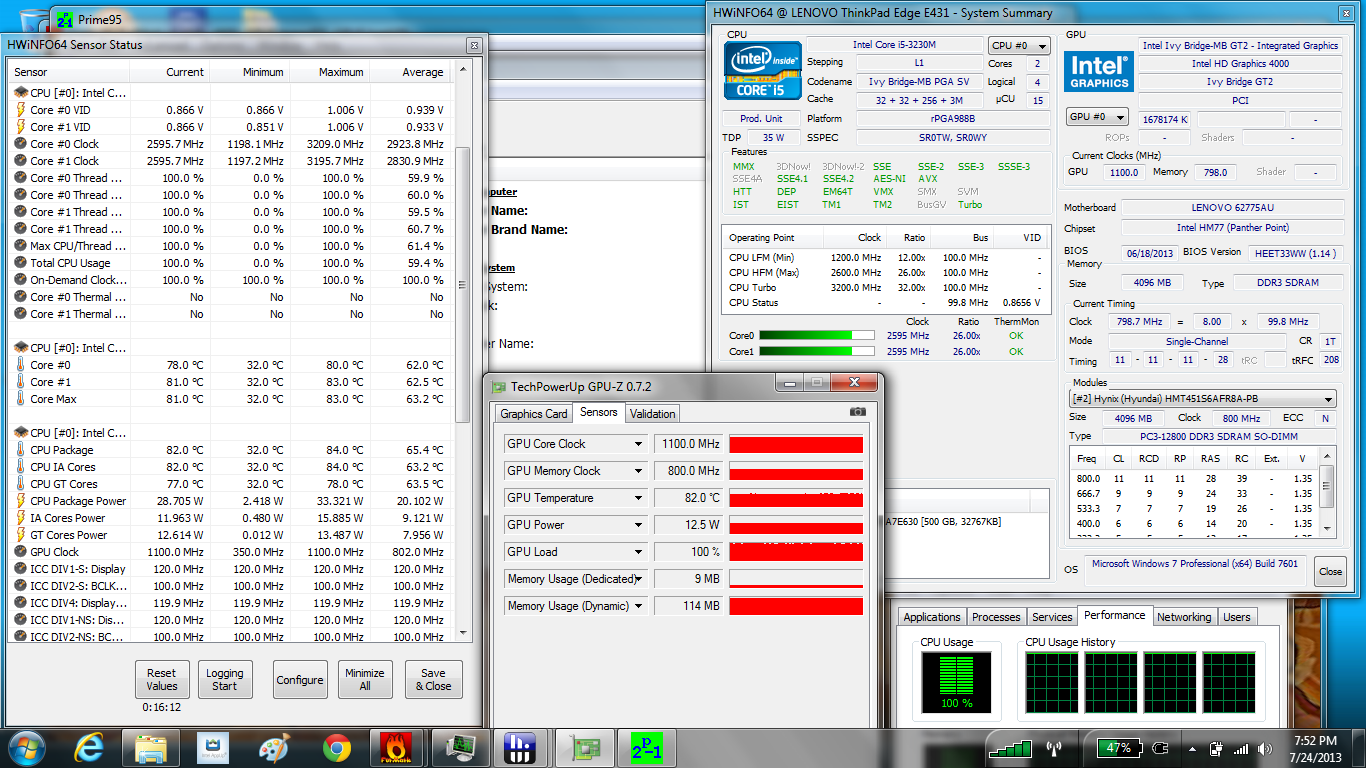The image size is (1366, 768).
Task: Click the green signal bars tray icon
Action: point(1010,748)
